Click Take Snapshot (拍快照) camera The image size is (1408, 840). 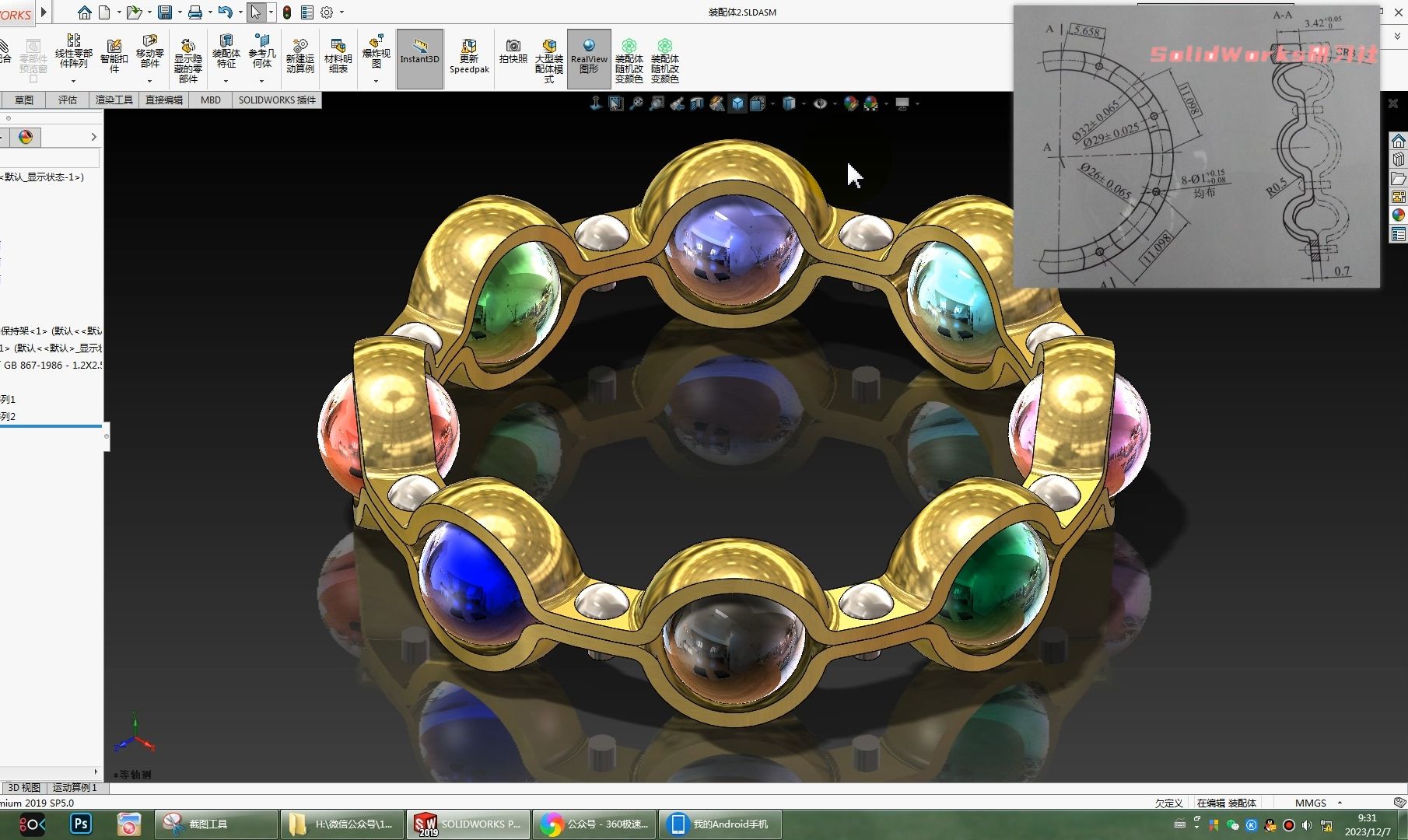(513, 52)
